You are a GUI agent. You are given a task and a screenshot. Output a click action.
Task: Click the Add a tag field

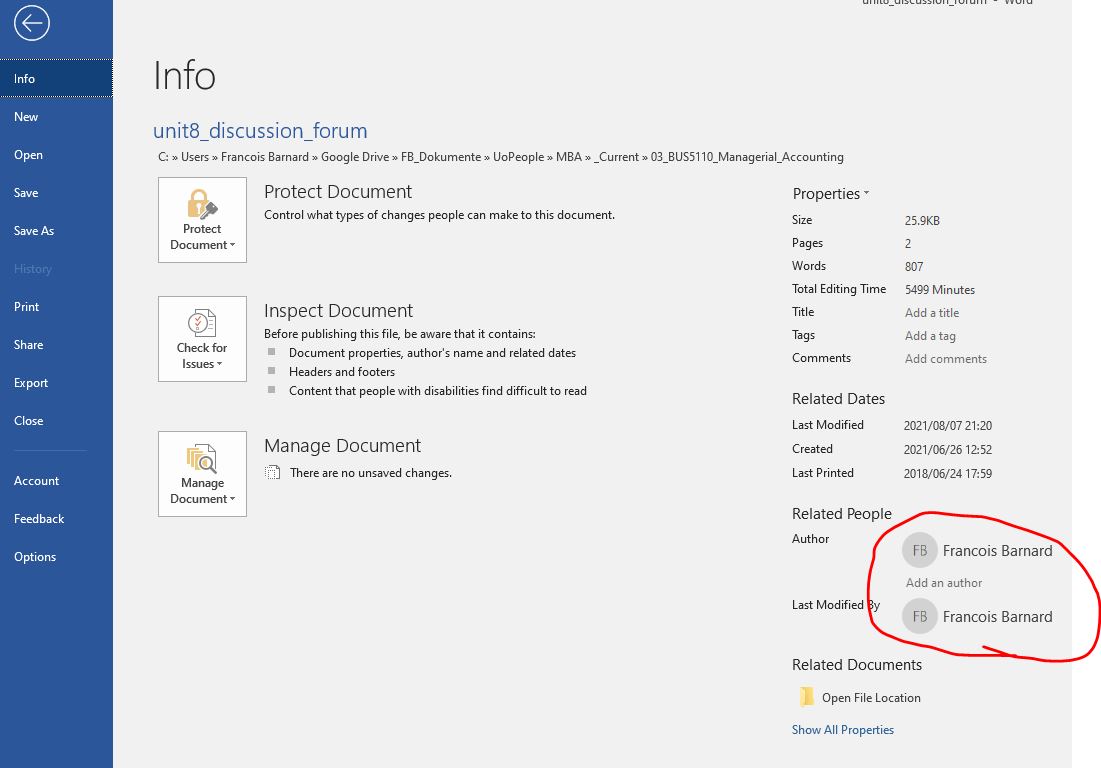(930, 336)
